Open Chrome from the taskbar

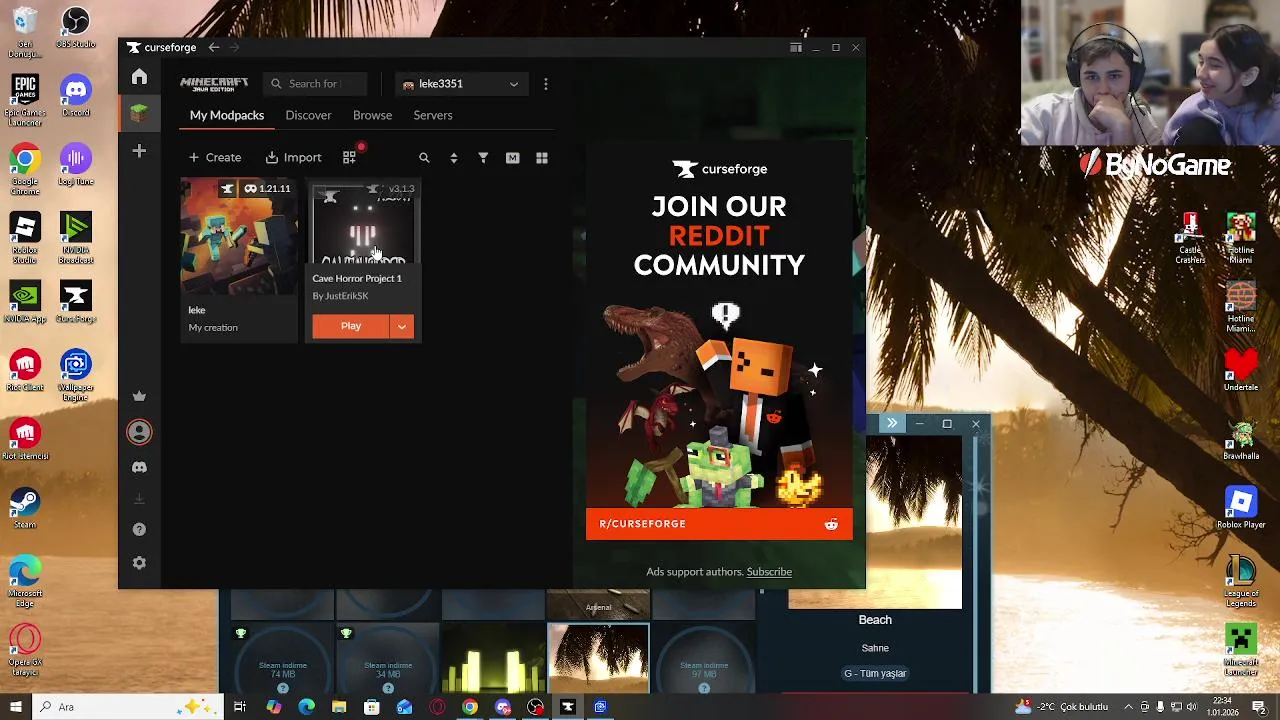point(470,707)
